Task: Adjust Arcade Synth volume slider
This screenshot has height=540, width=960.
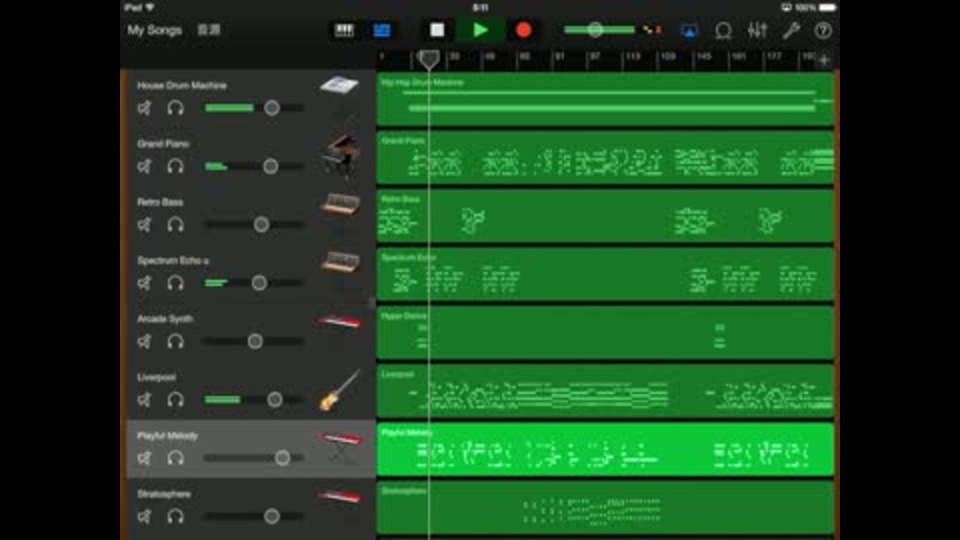Action: [253, 341]
